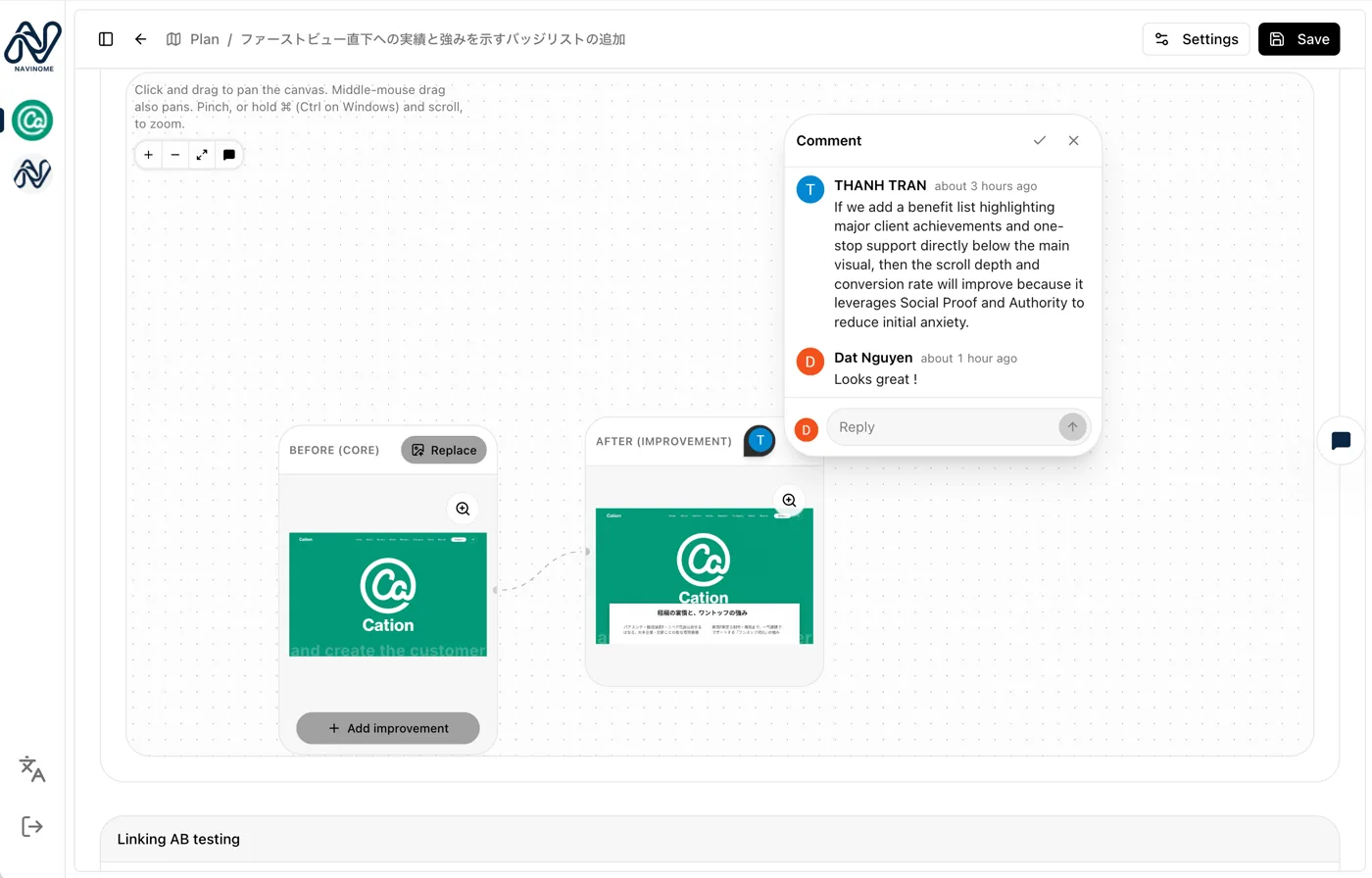
Task: Click THANH TRAN's avatar in comment
Action: (810, 189)
